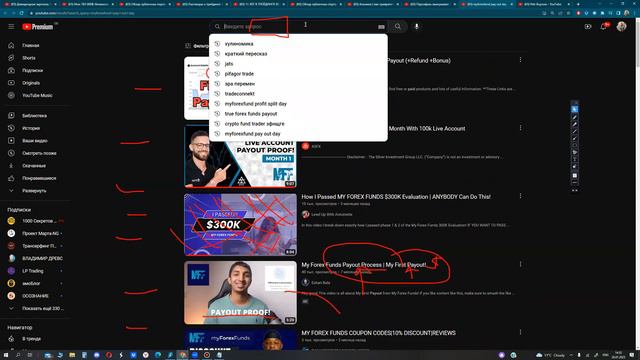Select the highlighted cursor tool in annotation toolbar

(x=574, y=109)
